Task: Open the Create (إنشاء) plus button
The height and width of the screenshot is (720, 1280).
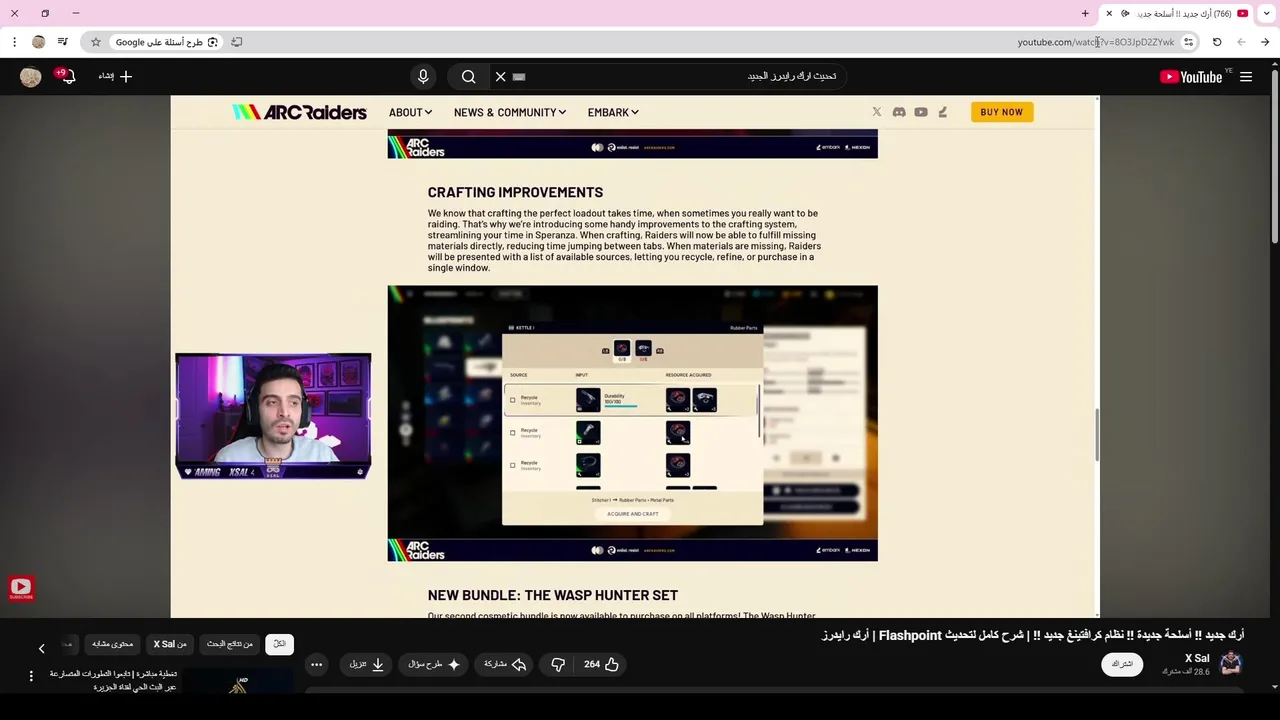Action: point(116,77)
